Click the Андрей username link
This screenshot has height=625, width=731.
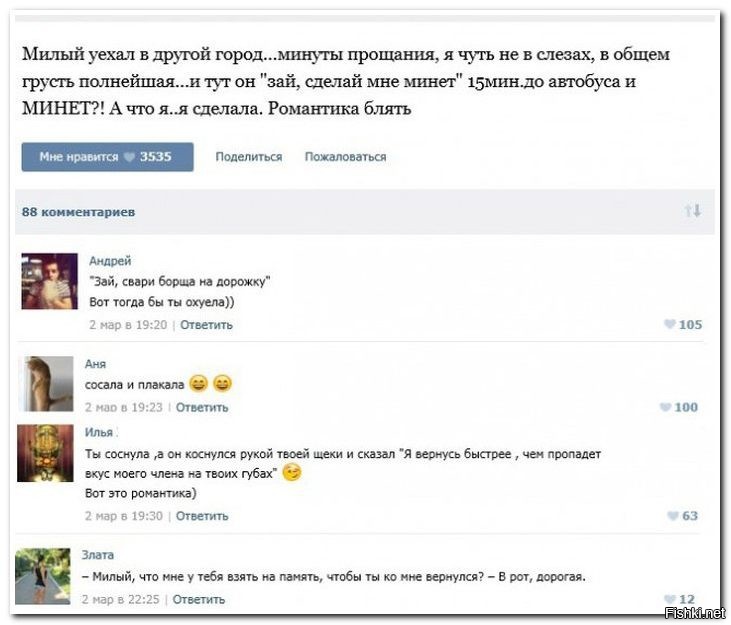point(110,261)
